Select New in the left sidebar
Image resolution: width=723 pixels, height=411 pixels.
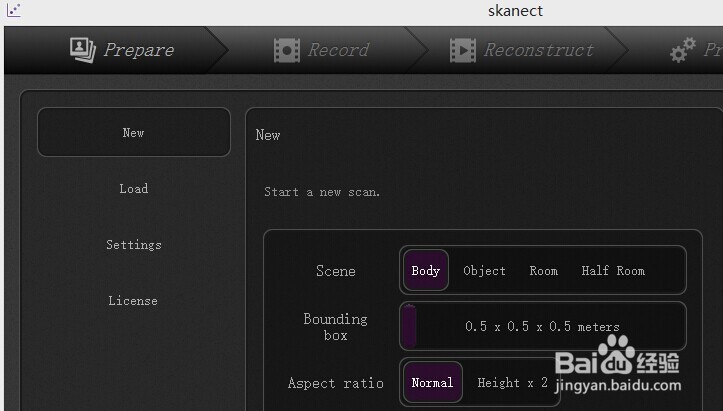[134, 132]
